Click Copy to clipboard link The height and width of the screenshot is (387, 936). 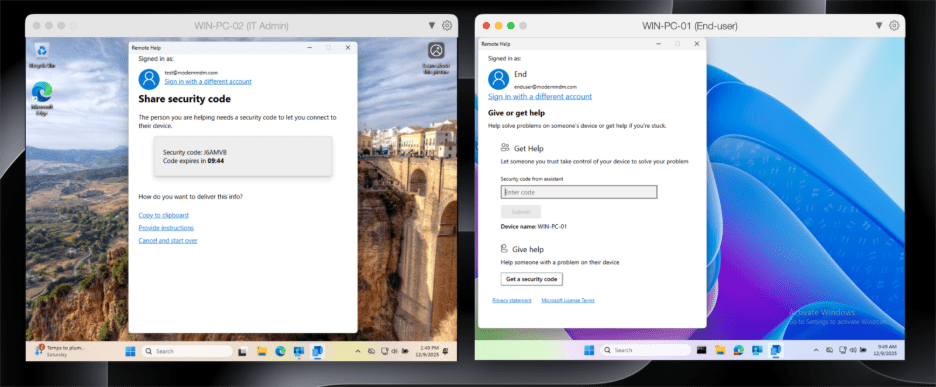click(x=164, y=215)
